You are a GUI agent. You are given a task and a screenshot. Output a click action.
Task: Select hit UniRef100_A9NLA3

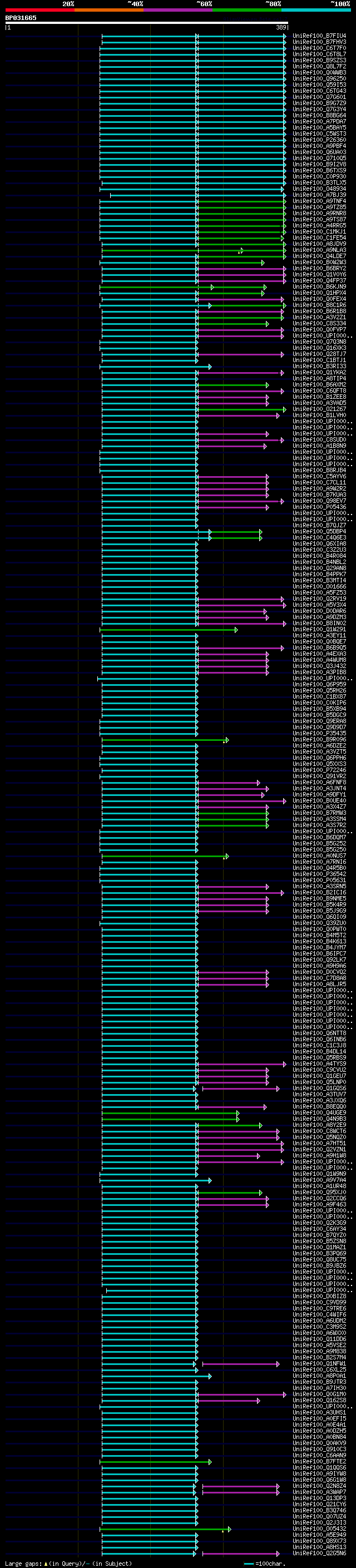[319, 250]
